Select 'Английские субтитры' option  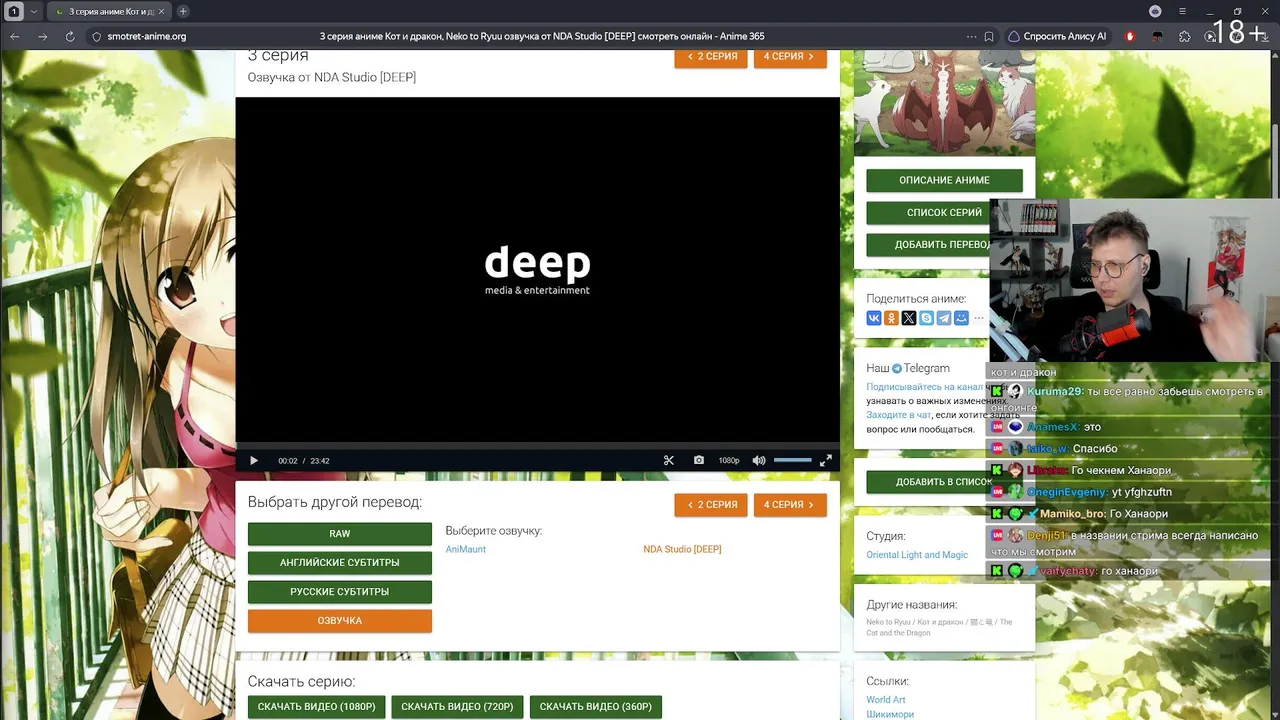(x=340, y=563)
